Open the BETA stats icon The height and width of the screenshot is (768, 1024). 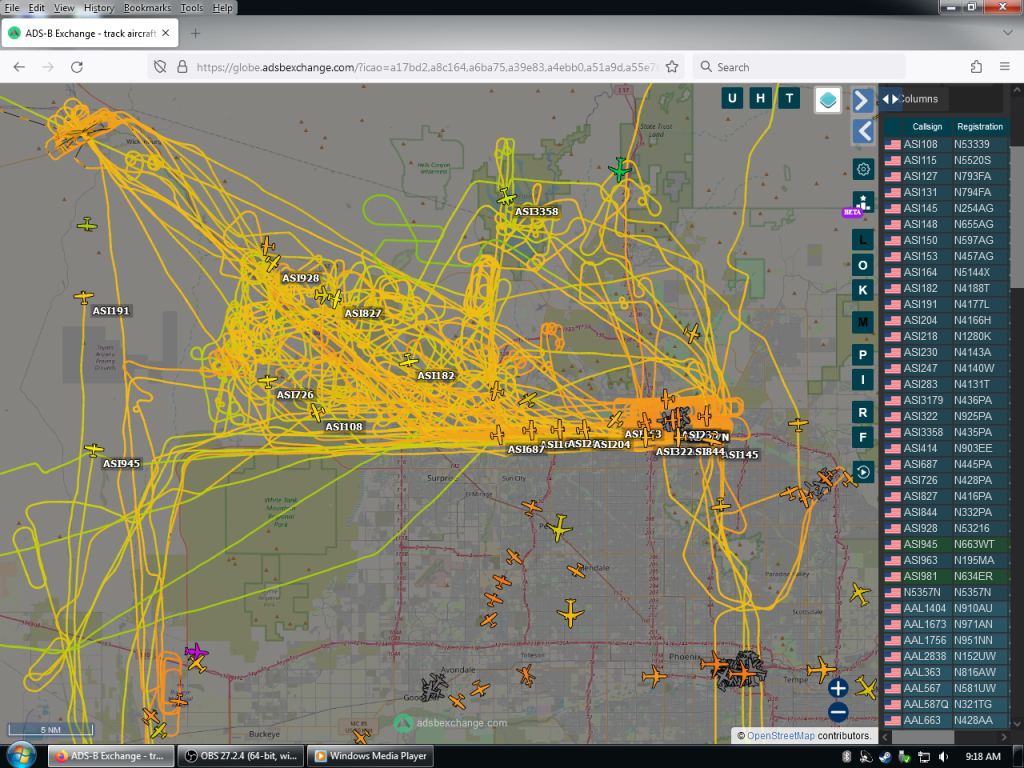coord(863,202)
